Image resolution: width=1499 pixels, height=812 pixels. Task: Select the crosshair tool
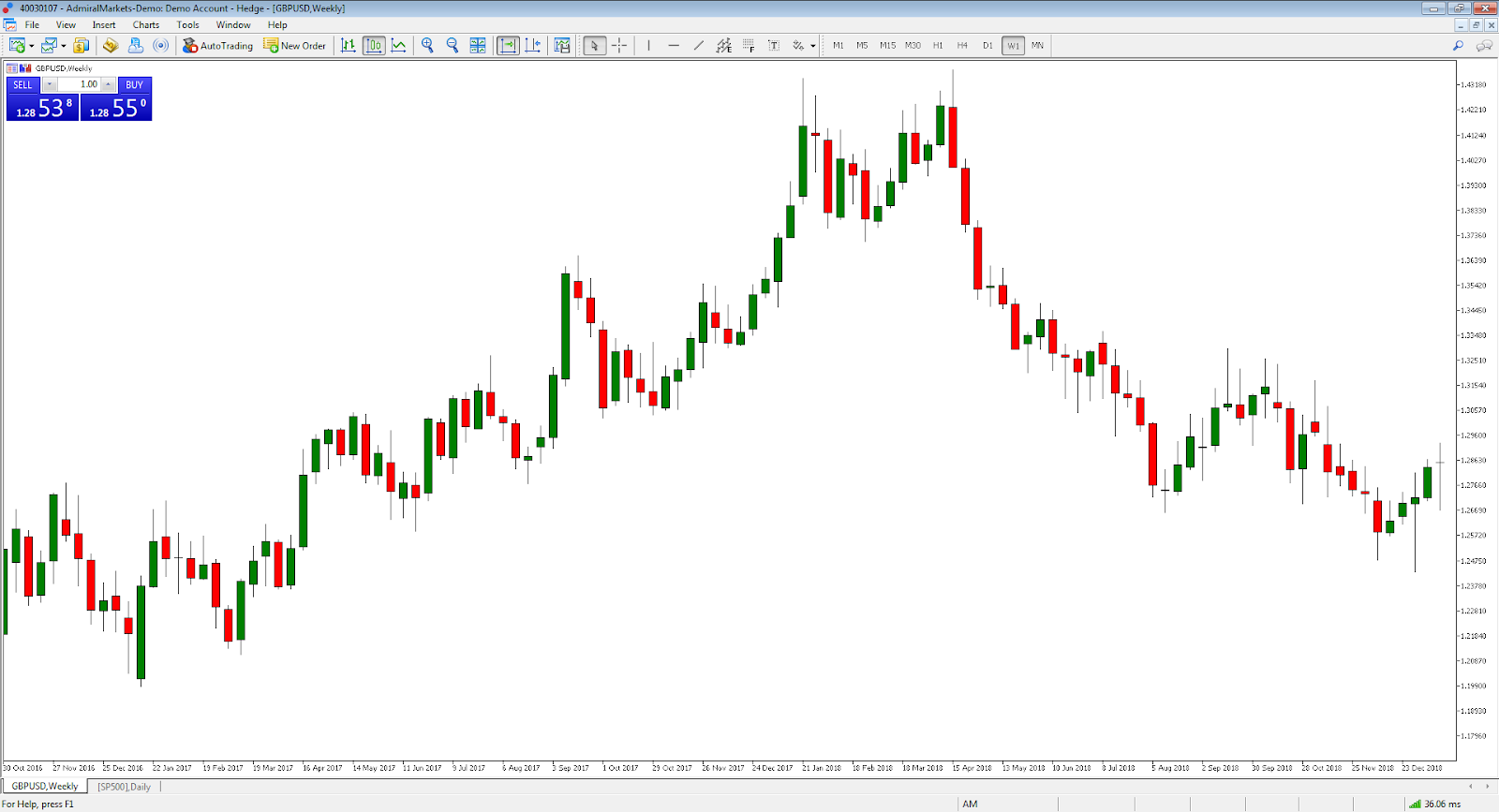[619, 45]
